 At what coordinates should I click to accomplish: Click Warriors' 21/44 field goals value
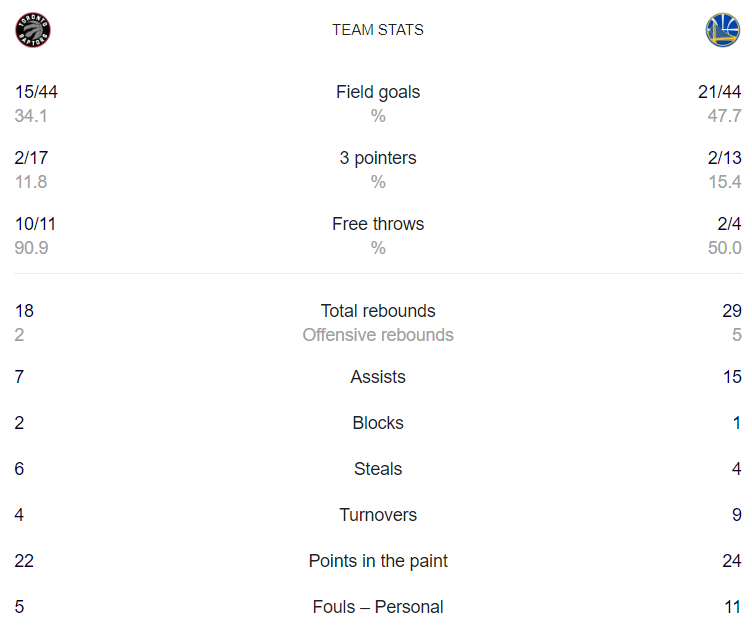tap(720, 92)
